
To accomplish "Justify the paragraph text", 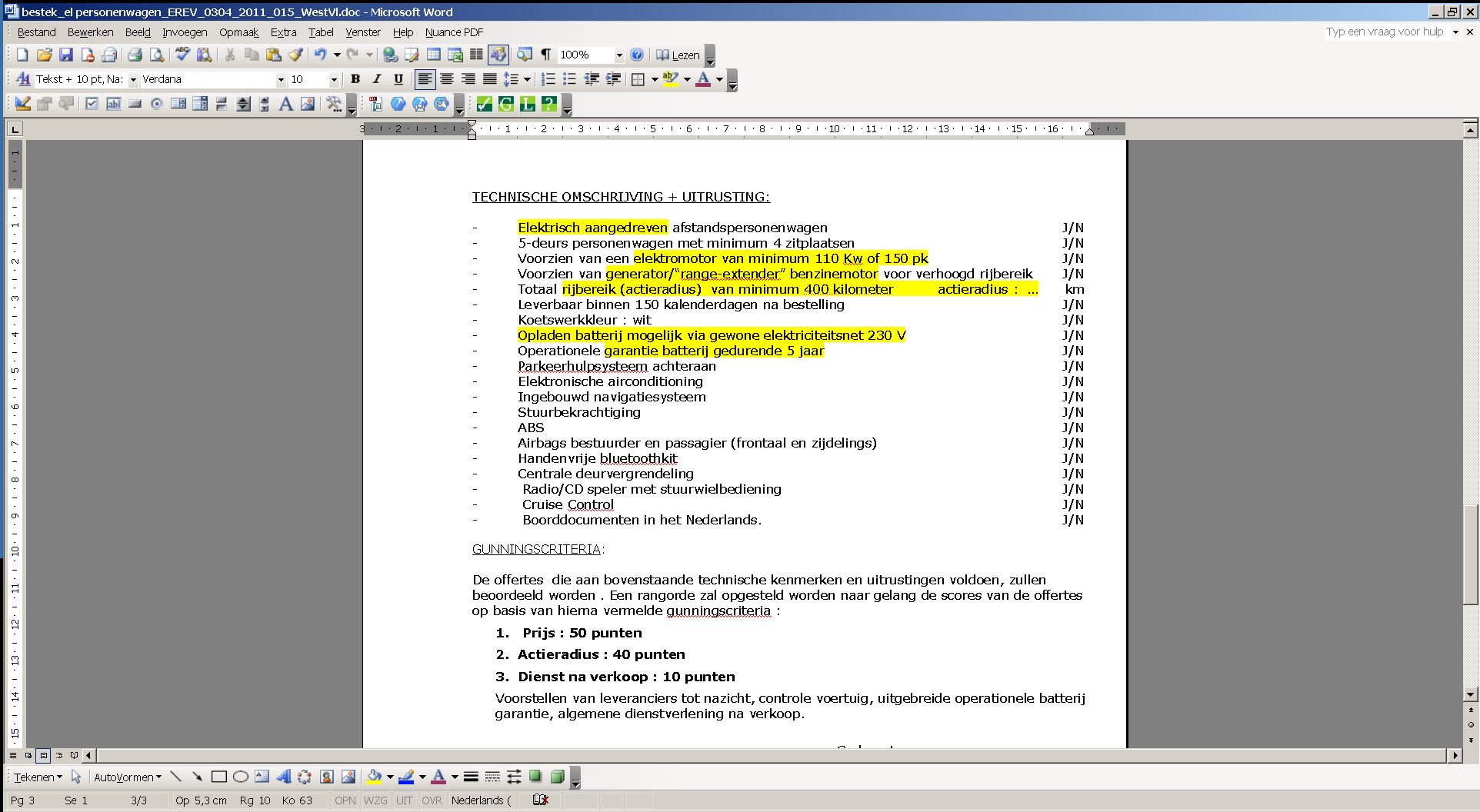I will pos(489,79).
